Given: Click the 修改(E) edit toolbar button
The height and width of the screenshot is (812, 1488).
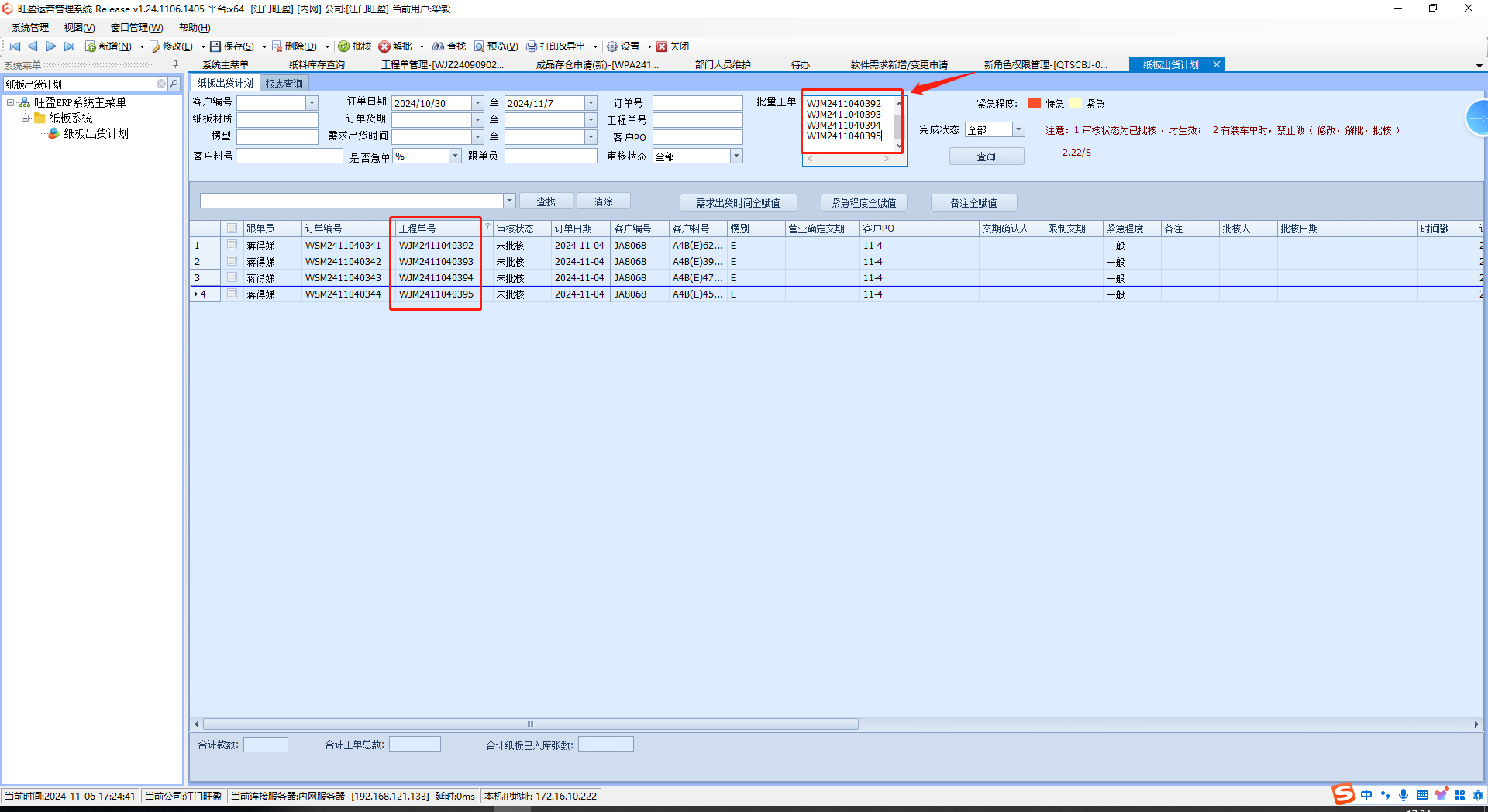Looking at the screenshot, I should click(172, 46).
